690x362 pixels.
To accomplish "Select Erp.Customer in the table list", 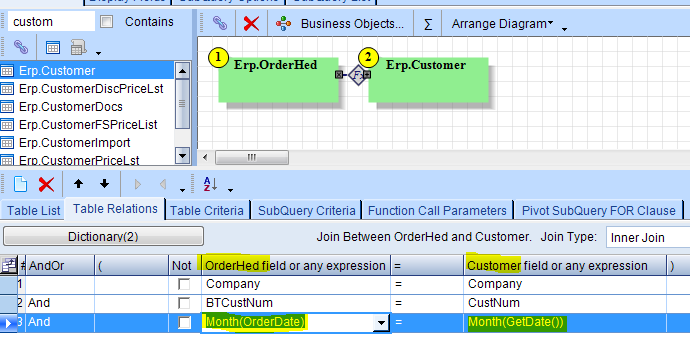I will [87, 70].
